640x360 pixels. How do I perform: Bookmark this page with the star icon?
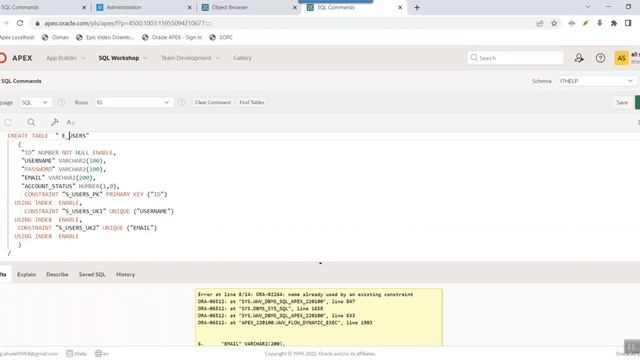click(x=554, y=23)
